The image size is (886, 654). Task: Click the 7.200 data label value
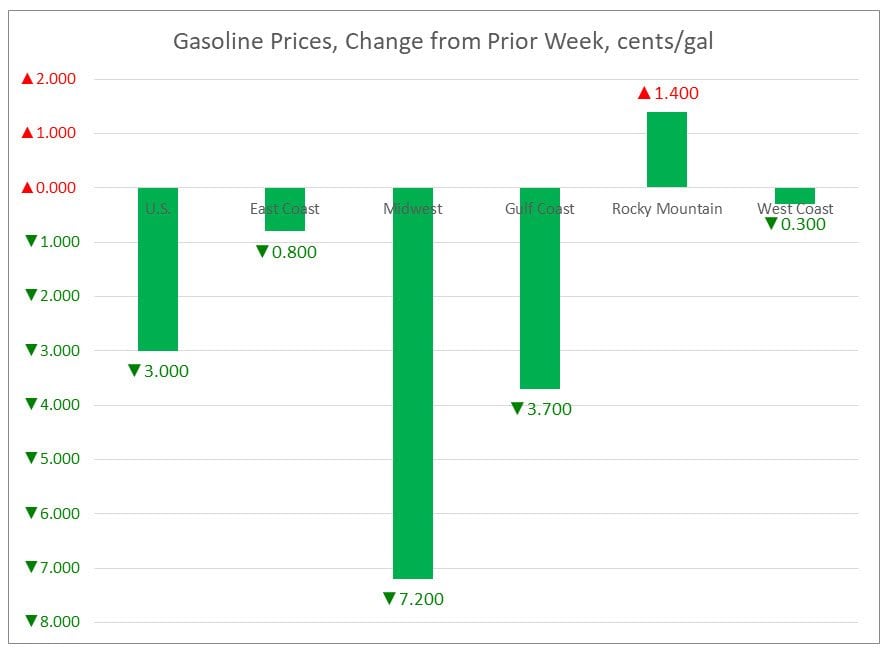[x=421, y=599]
